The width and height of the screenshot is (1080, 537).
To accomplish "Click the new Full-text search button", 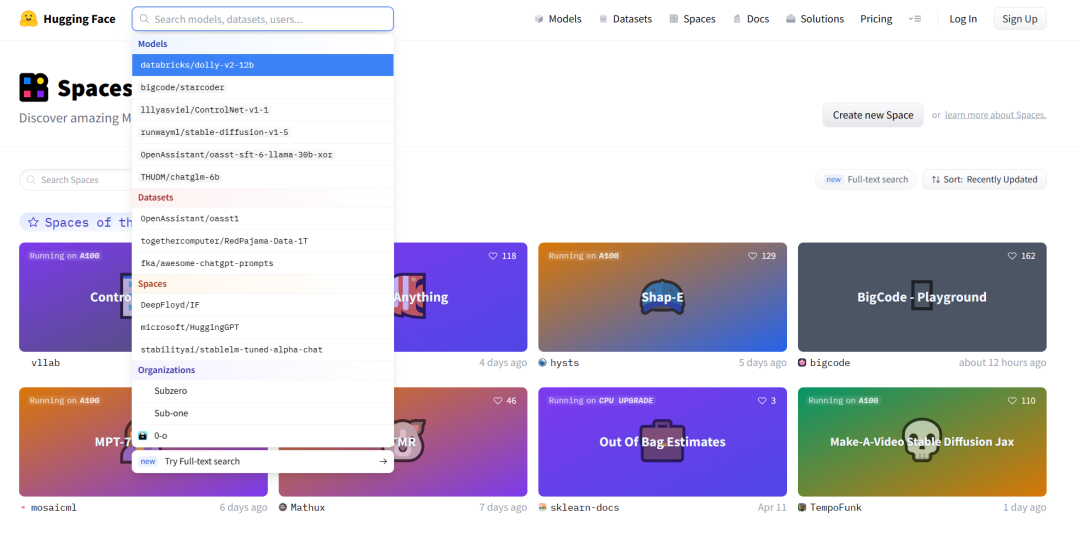I will [x=866, y=180].
